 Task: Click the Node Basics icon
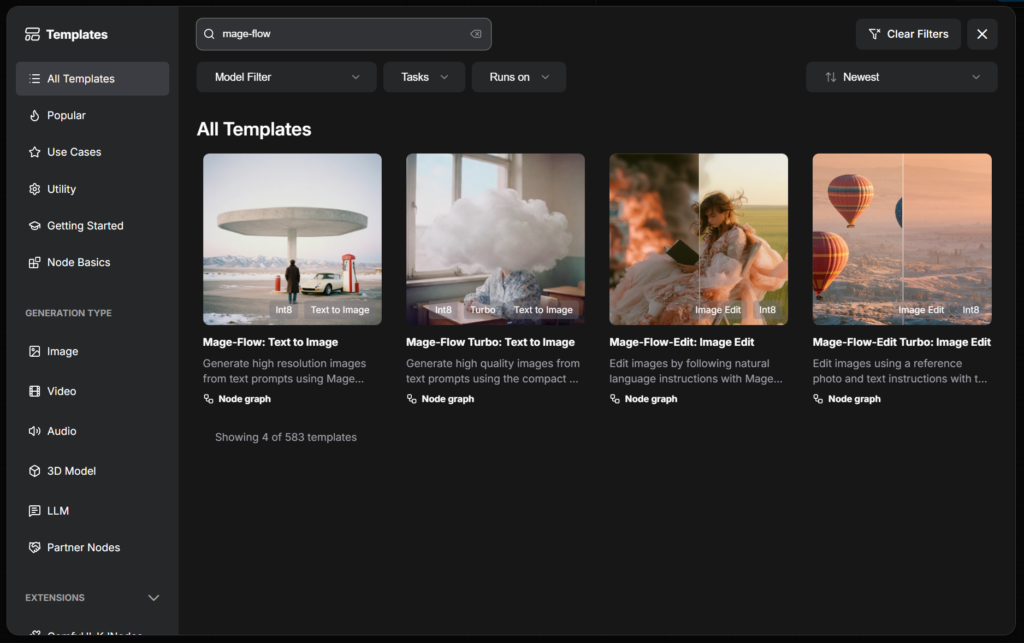coord(35,262)
